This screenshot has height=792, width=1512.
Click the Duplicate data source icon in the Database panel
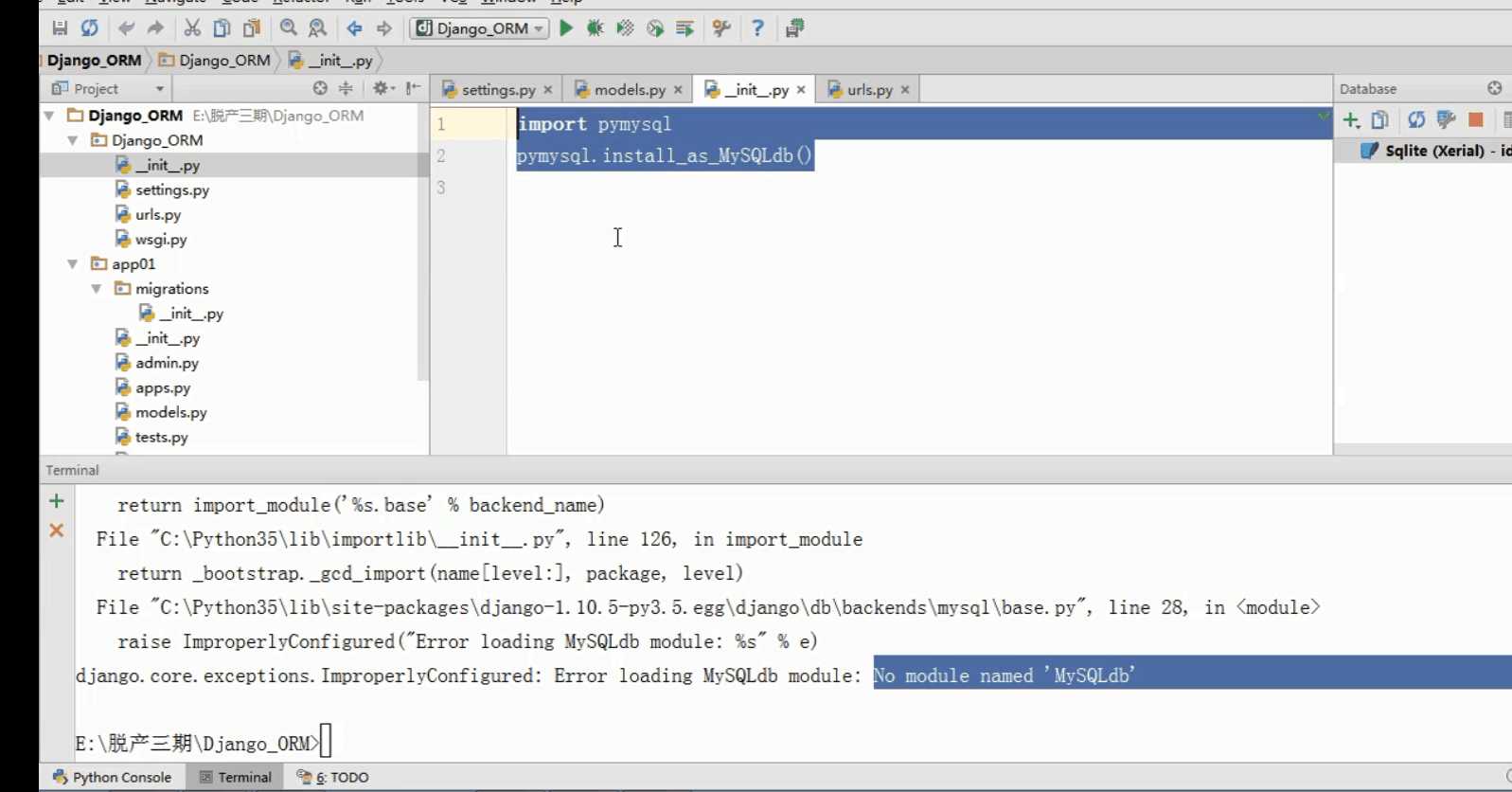pos(1380,120)
